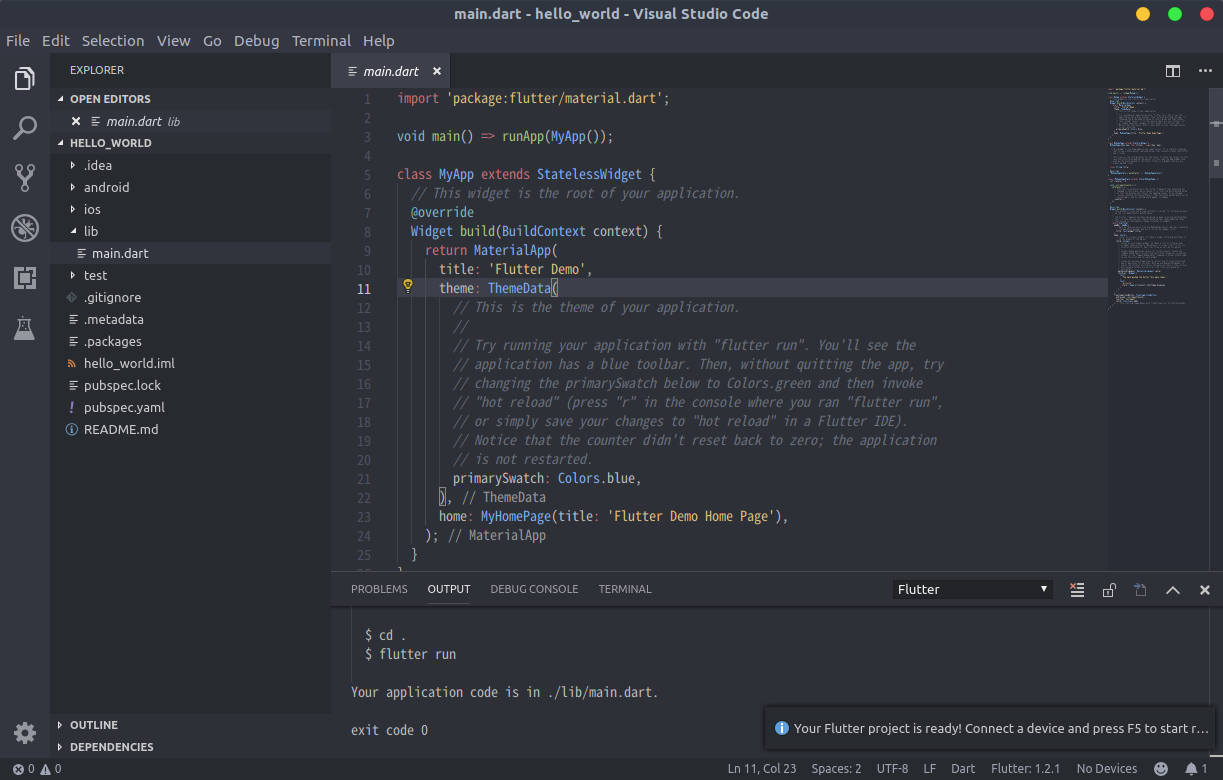Viewport: 1223px width, 780px height.
Task: Open the Search view in the activity bar
Action: click(x=25, y=128)
